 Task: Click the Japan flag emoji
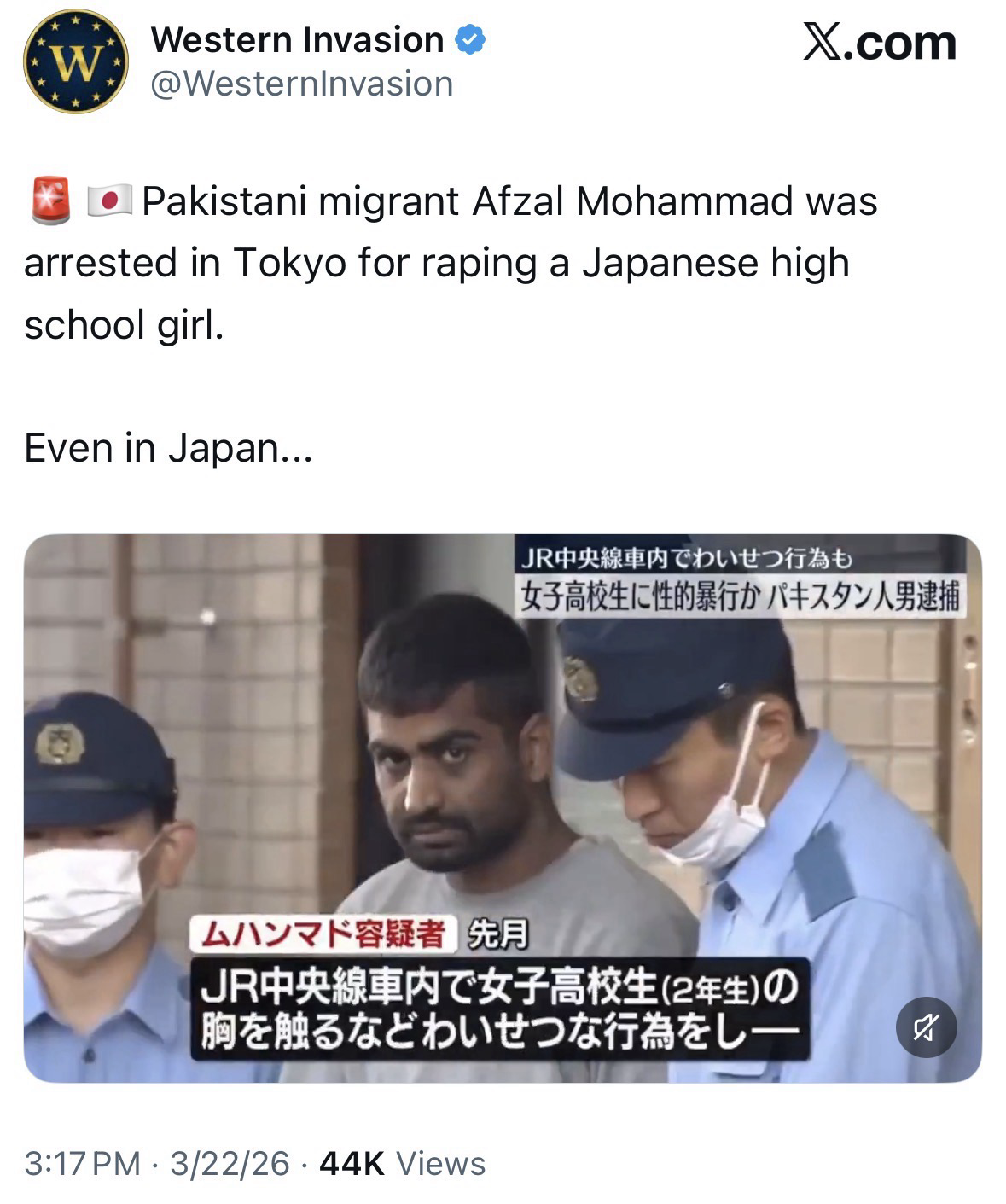109,201
